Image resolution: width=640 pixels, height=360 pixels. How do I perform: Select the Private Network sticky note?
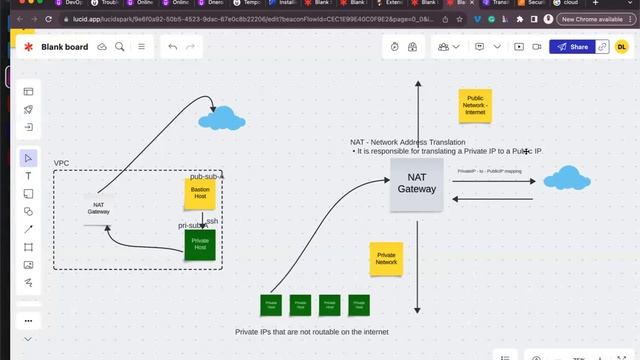tap(386, 259)
